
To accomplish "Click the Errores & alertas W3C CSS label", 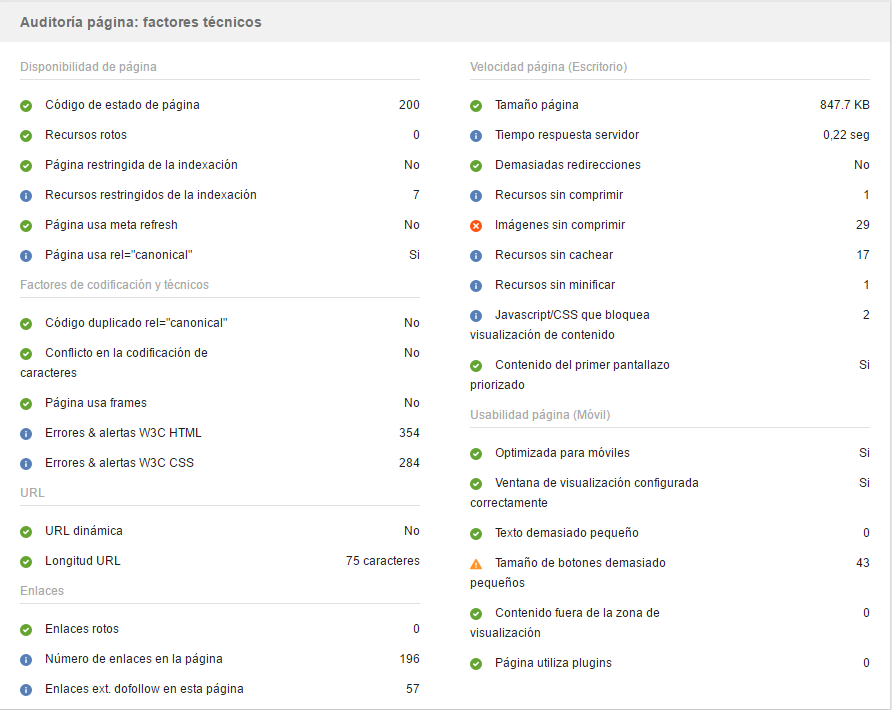I will [119, 463].
